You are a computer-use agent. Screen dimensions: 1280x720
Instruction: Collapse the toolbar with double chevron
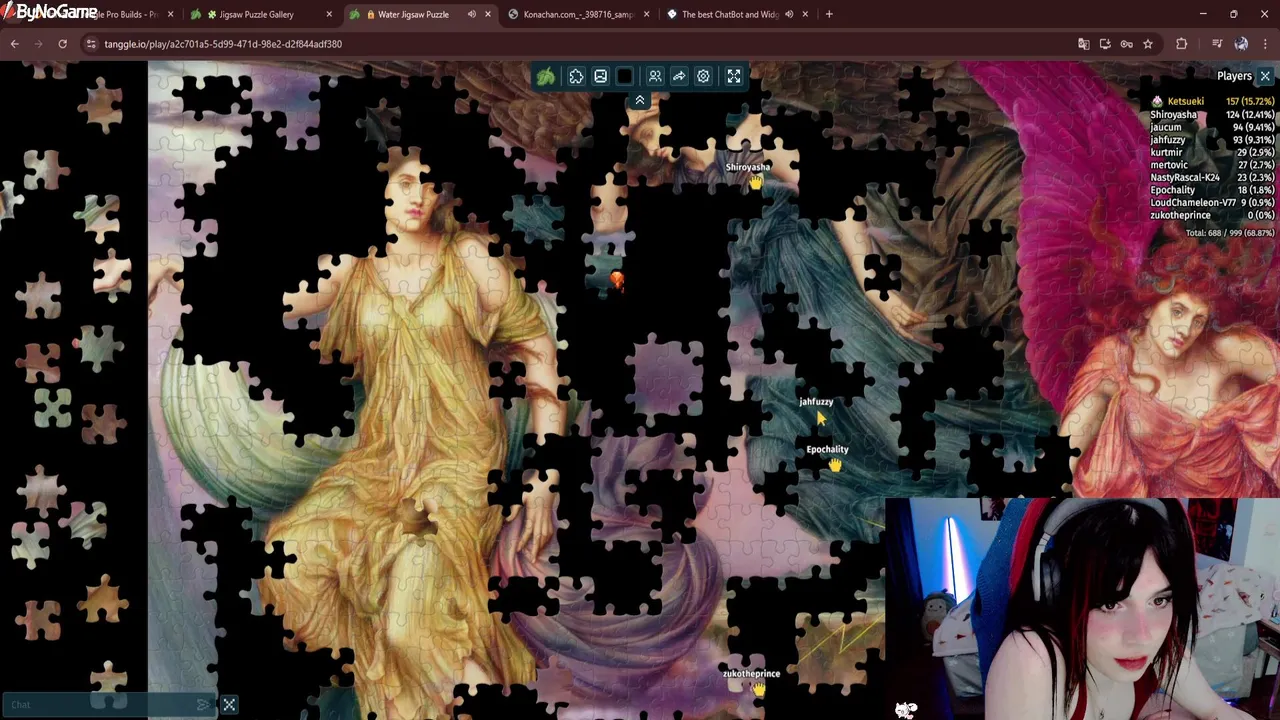point(640,100)
